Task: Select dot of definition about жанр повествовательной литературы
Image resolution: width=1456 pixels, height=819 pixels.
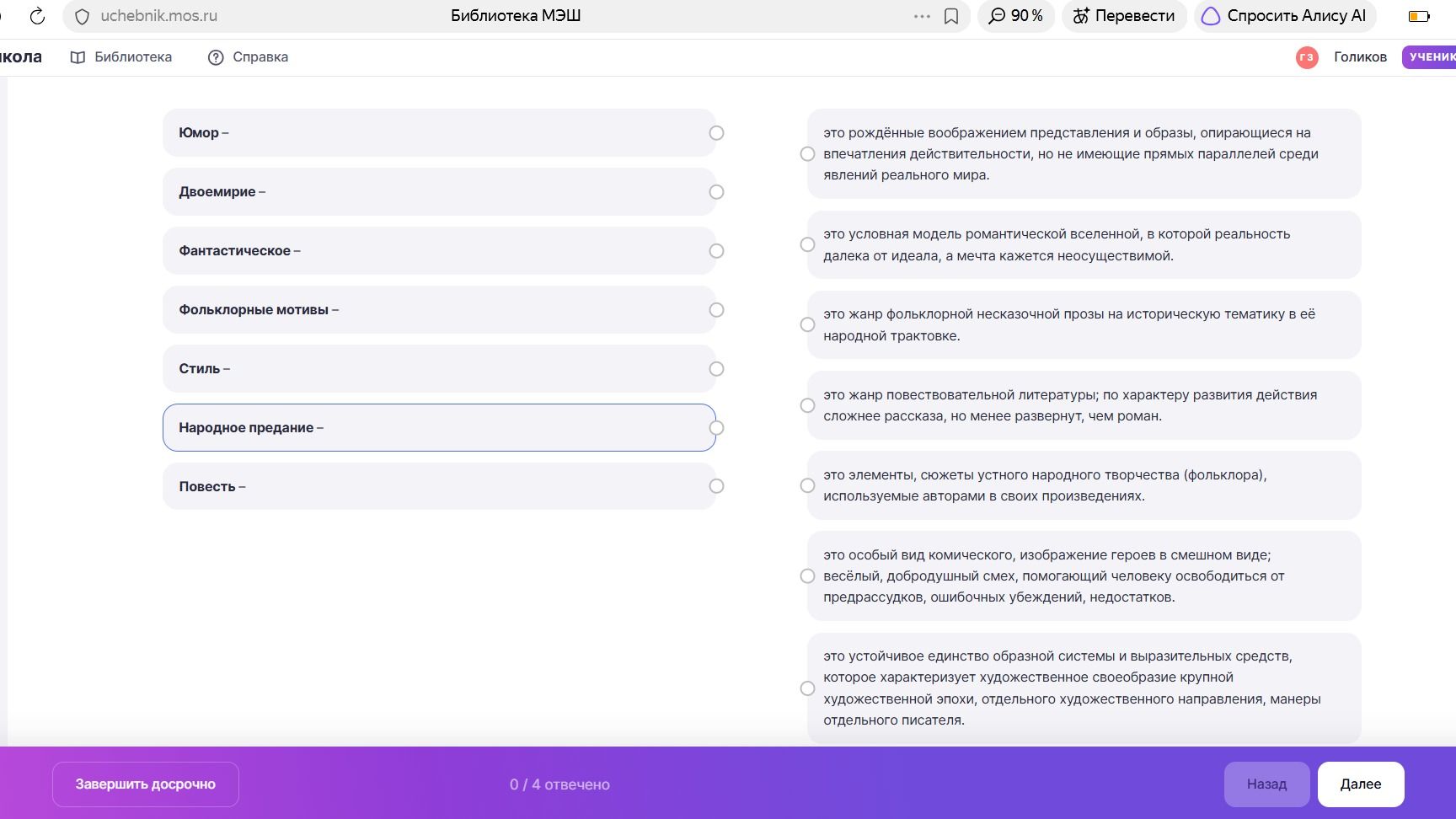Action: coord(807,405)
